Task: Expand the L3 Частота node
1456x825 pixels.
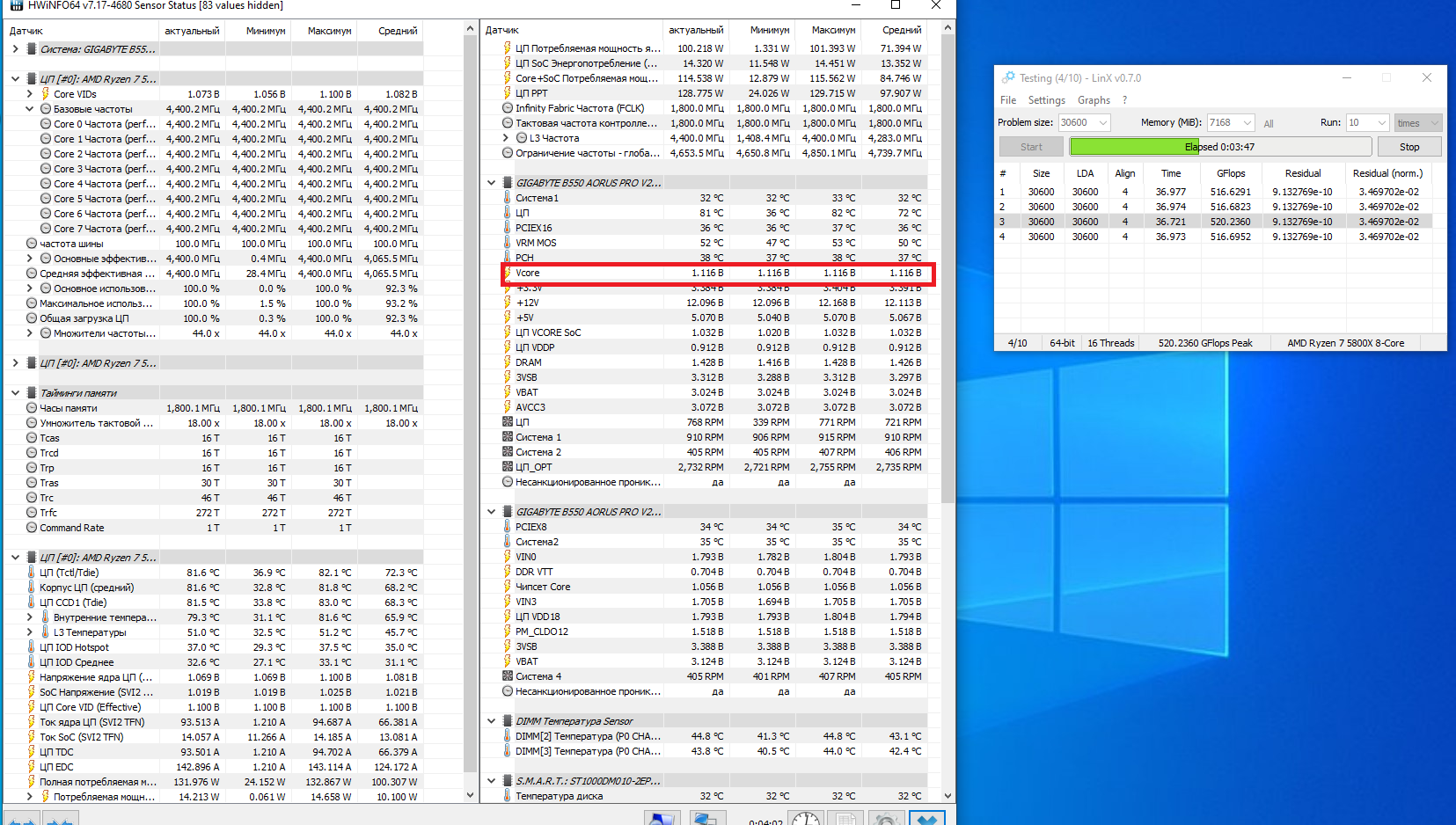Action: click(x=505, y=138)
